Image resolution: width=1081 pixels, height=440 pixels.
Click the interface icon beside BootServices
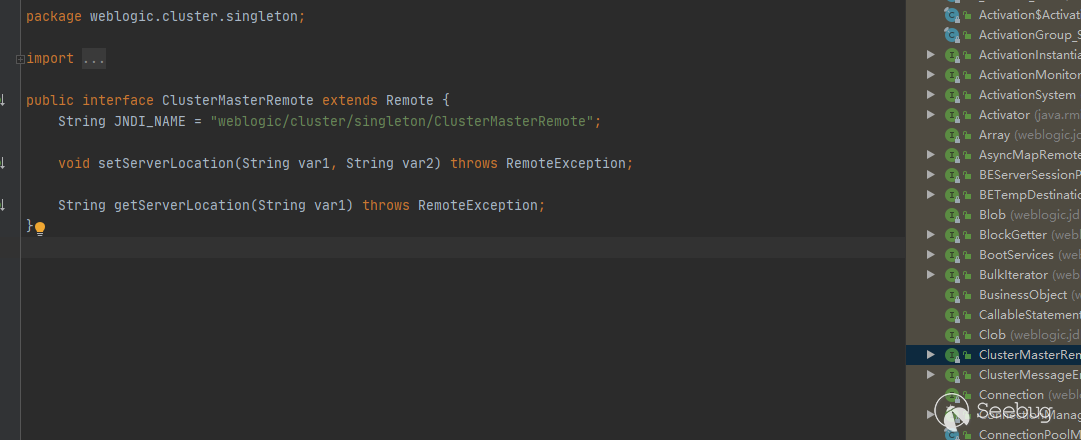click(x=953, y=255)
